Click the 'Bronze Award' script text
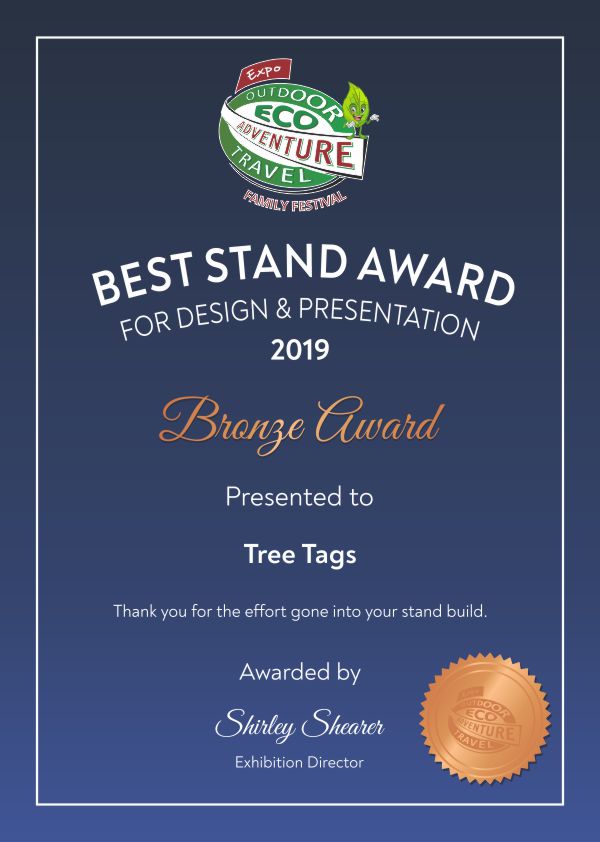This screenshot has height=842, width=600. pyautogui.click(x=302, y=424)
